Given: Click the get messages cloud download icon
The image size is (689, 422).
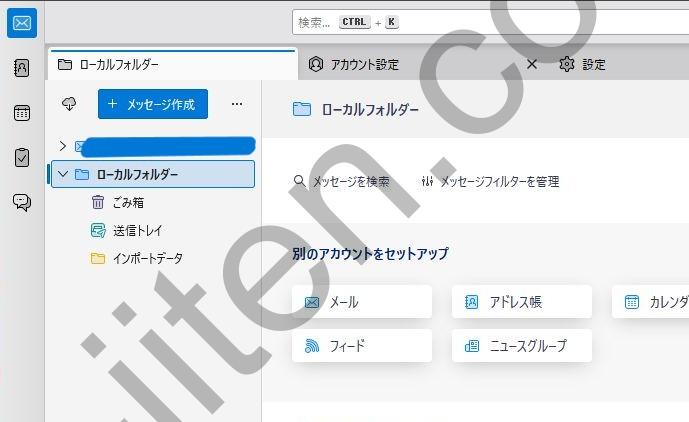Looking at the screenshot, I should [x=69, y=104].
